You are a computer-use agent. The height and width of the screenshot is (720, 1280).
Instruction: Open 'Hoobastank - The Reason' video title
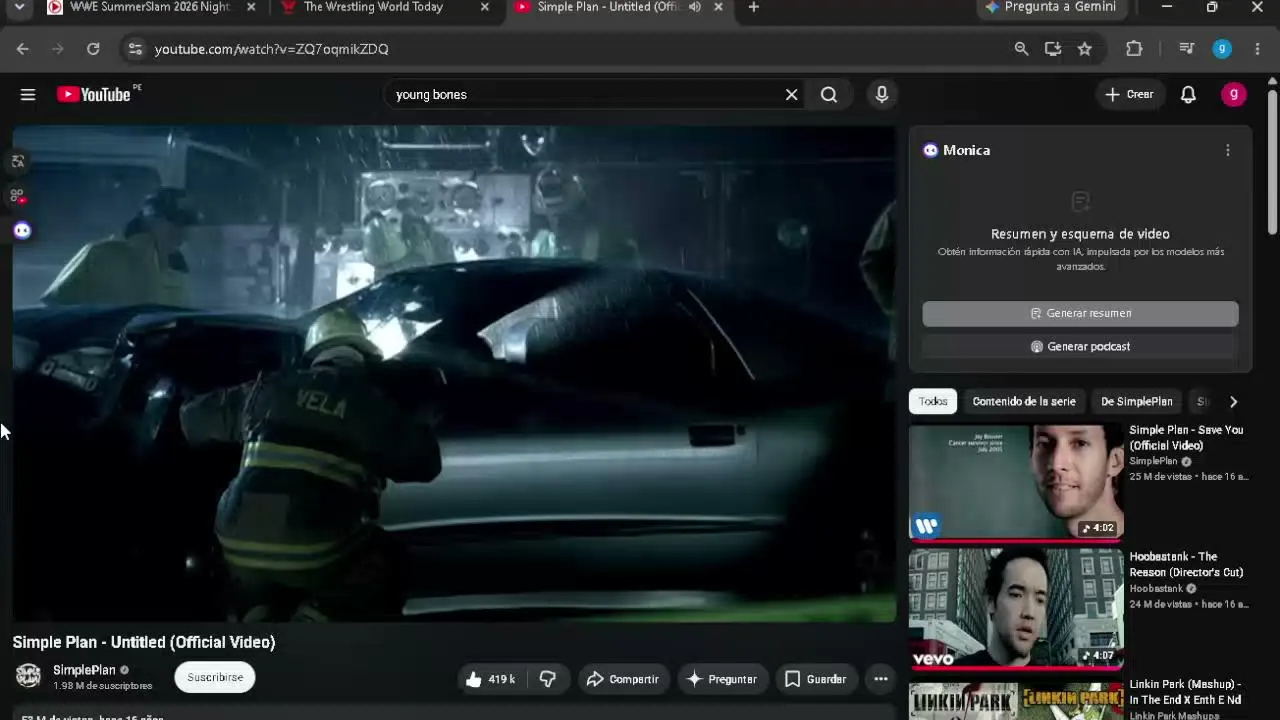click(x=1187, y=565)
